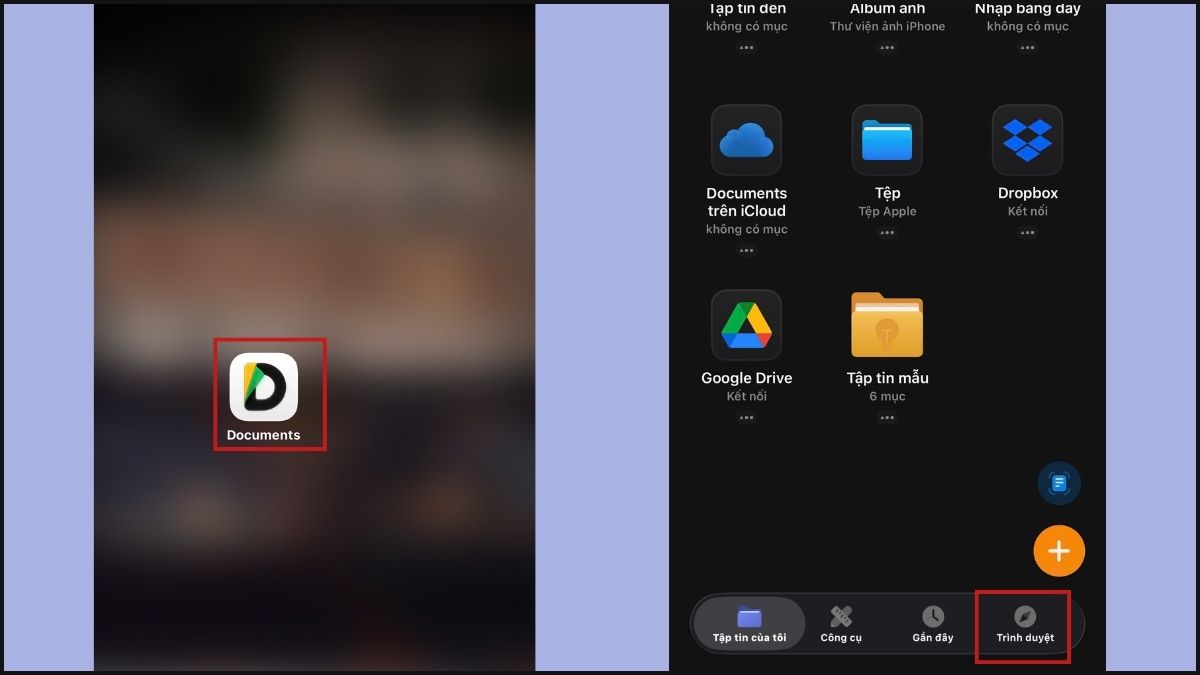This screenshot has height=675, width=1200.
Task: Tap "không có mục" under Documents trên iCloud
Action: (746, 230)
